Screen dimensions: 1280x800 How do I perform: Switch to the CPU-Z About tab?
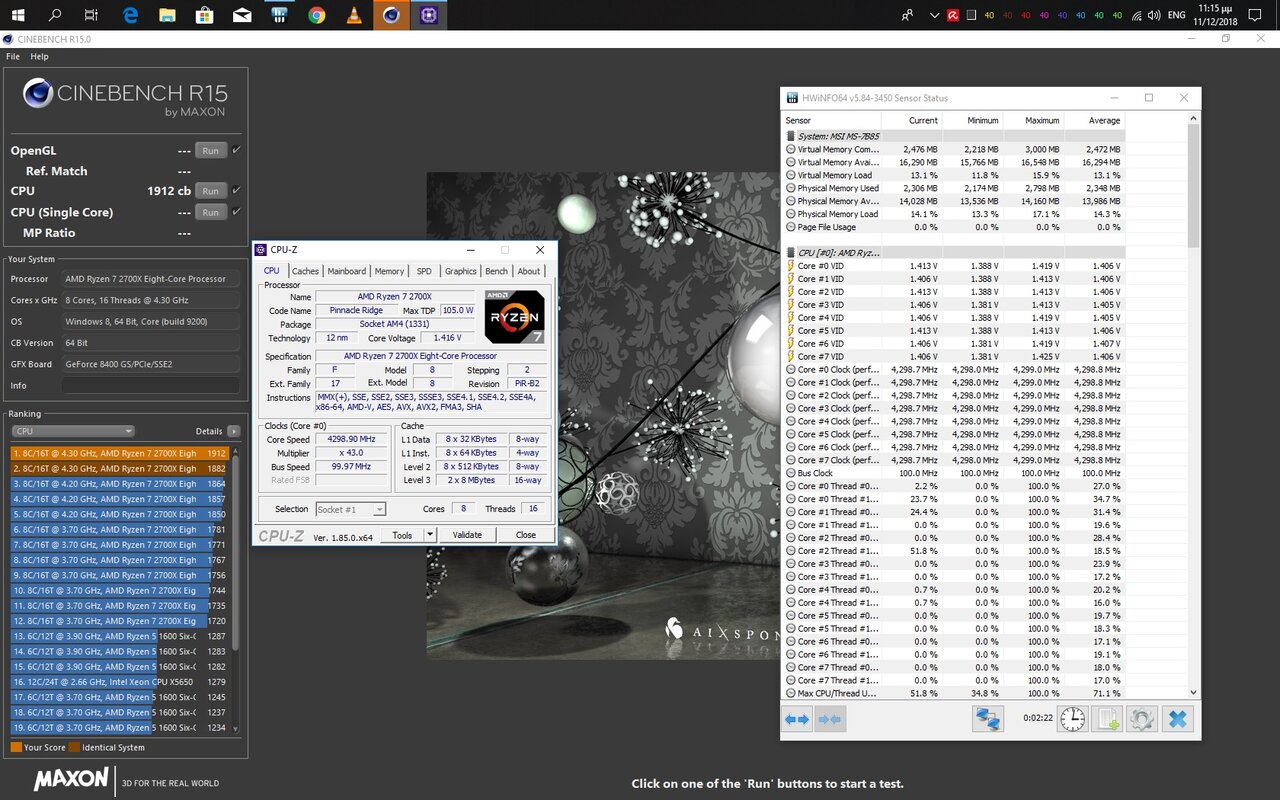529,271
